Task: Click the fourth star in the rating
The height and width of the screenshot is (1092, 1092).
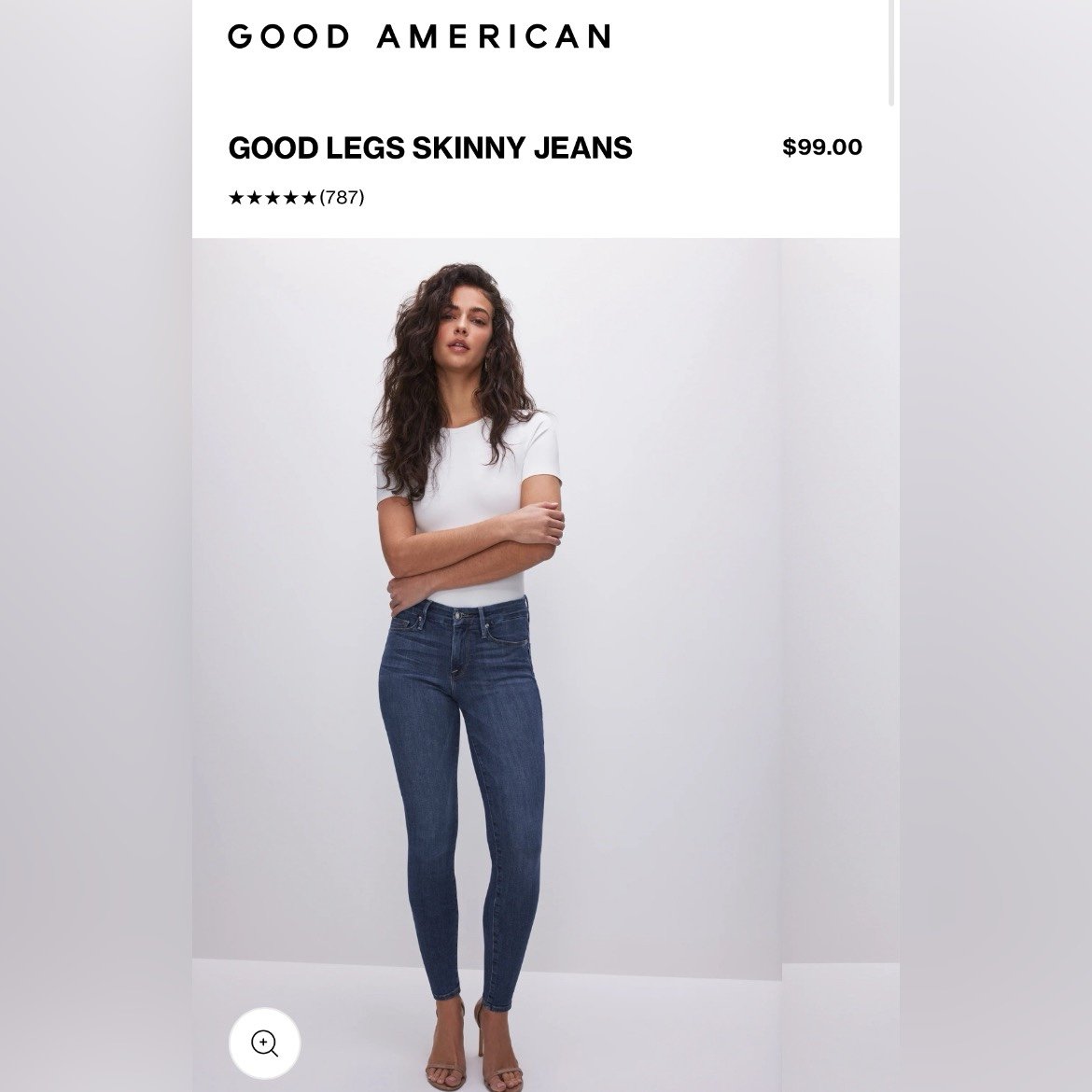Action: coord(290,198)
